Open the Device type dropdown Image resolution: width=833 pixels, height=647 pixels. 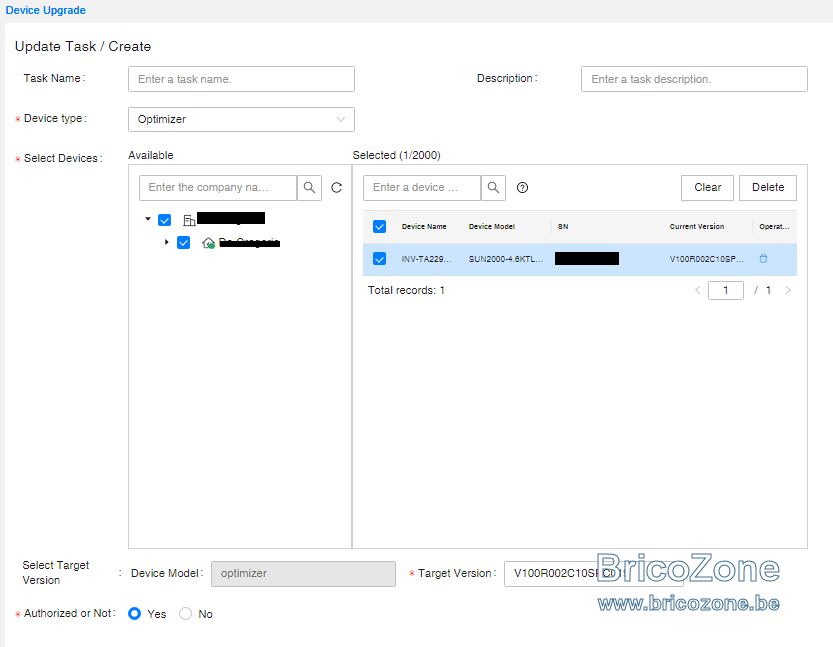(241, 120)
